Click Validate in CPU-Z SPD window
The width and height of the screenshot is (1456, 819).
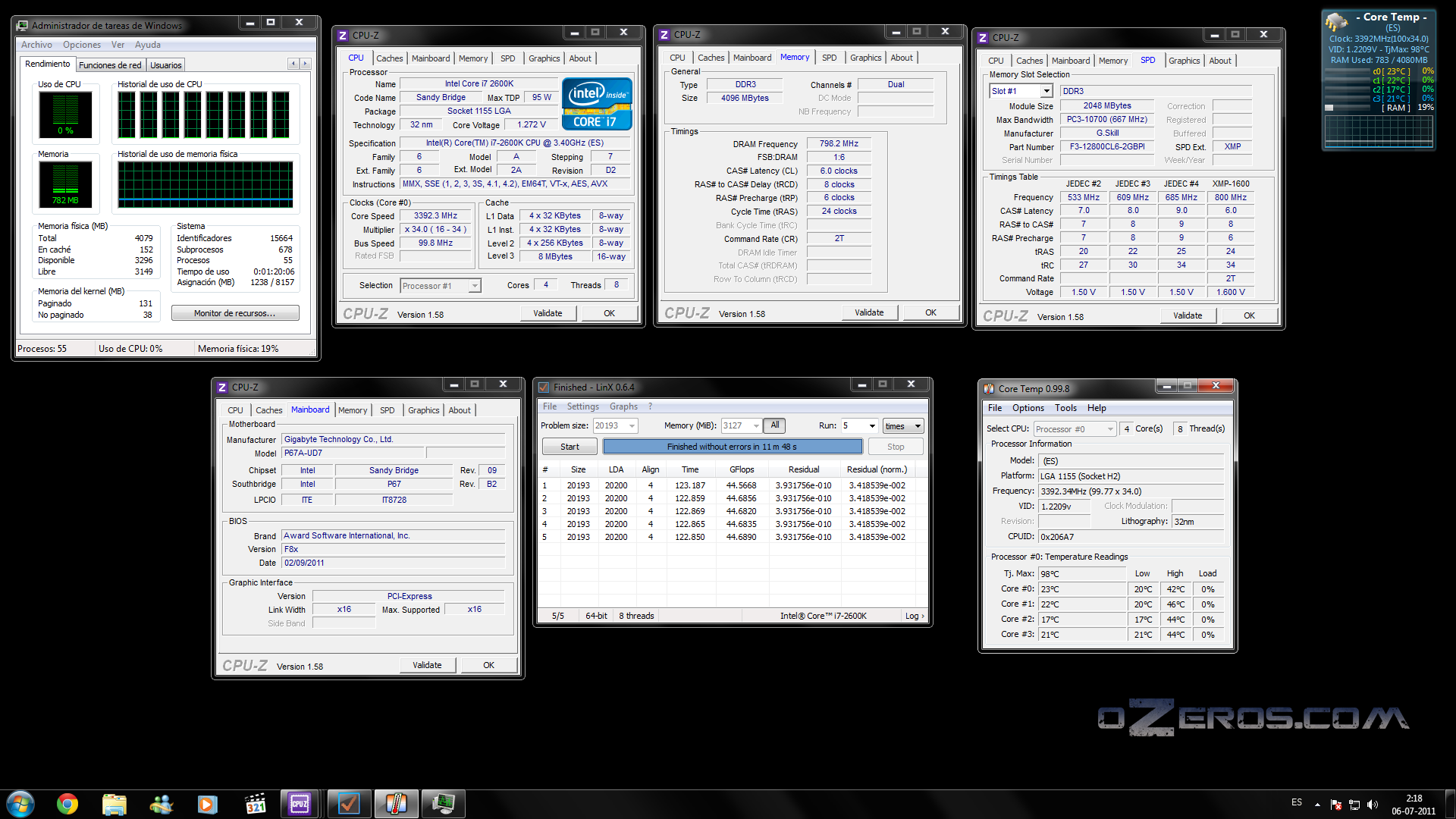(x=1188, y=315)
